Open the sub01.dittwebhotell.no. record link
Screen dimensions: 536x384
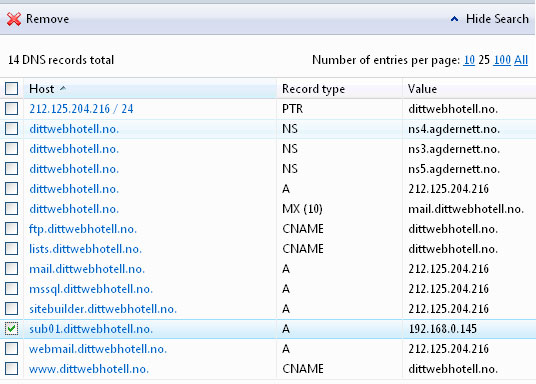point(91,329)
